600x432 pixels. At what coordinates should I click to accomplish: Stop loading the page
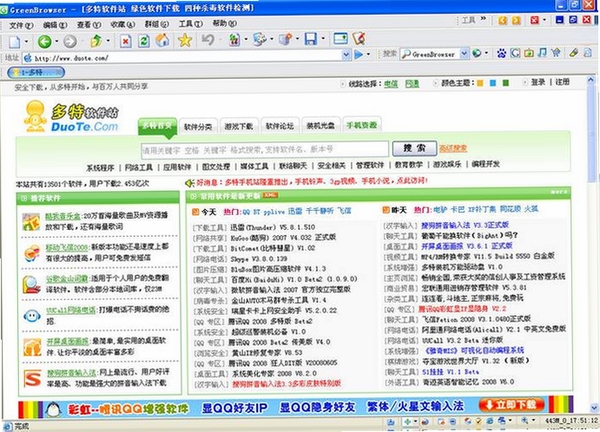pos(126,41)
